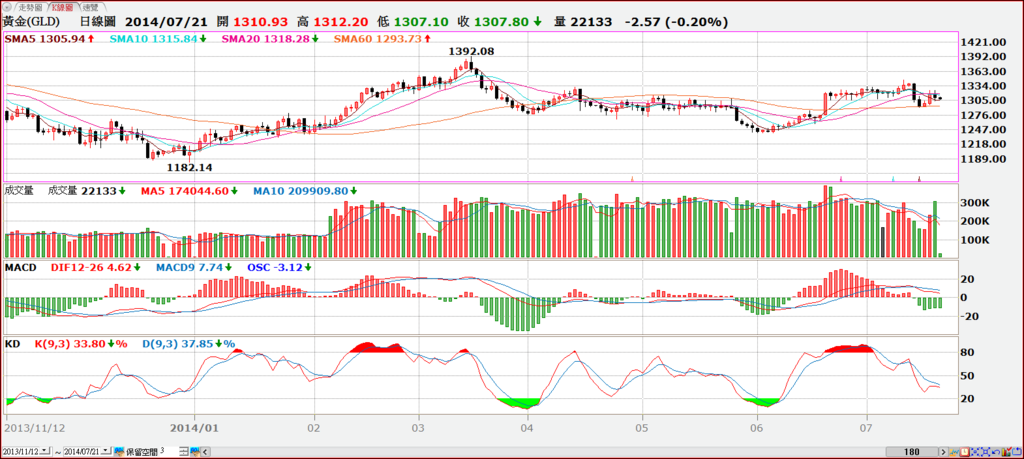This screenshot has height=459, width=1024.
Task: Click the bar chart with checkmark icon
Action: pos(1006,452)
